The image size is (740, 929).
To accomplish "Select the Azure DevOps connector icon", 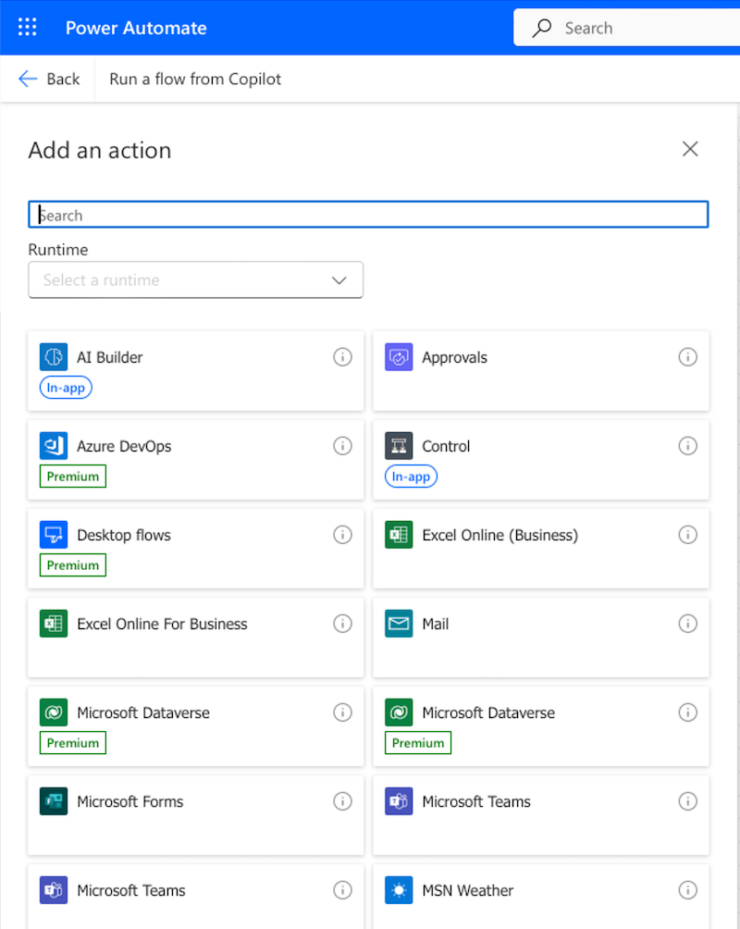I will (54, 445).
